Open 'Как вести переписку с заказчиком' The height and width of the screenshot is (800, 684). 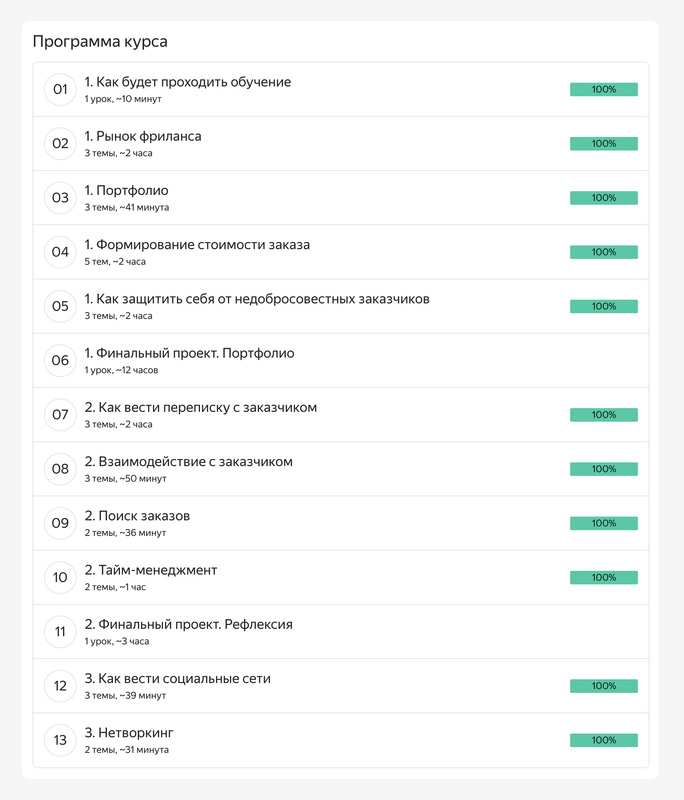200,408
